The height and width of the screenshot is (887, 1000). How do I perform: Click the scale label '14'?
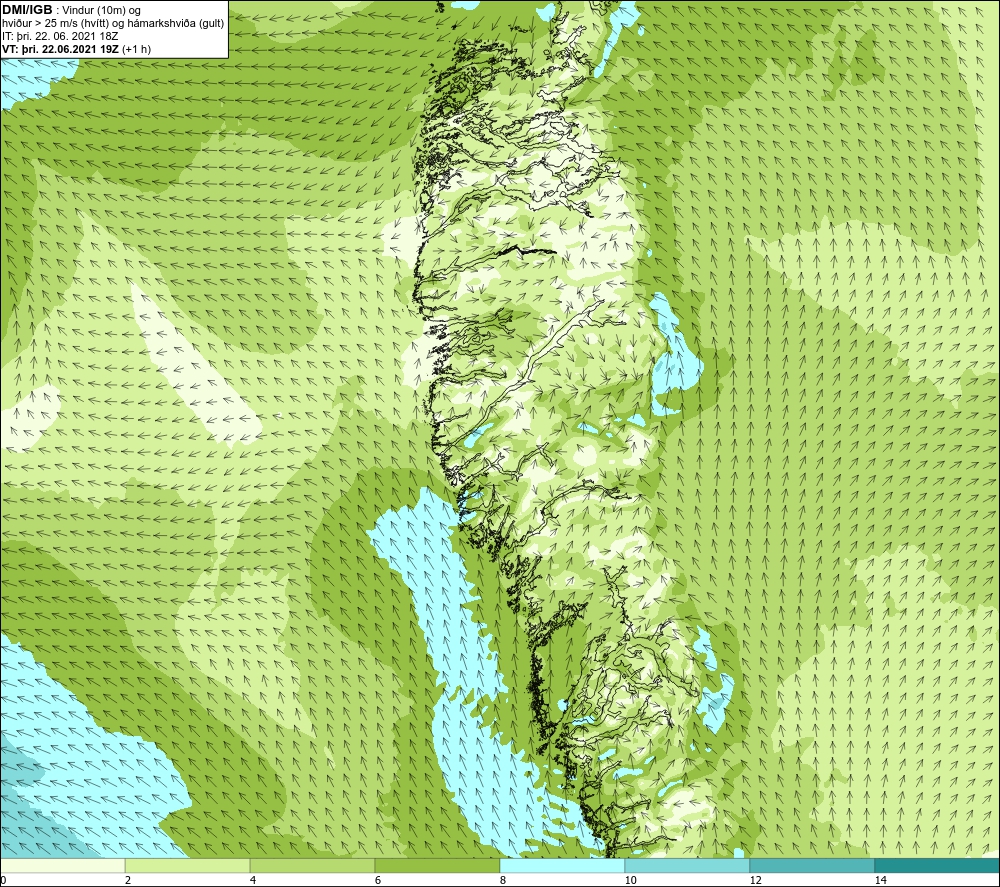coord(880,880)
